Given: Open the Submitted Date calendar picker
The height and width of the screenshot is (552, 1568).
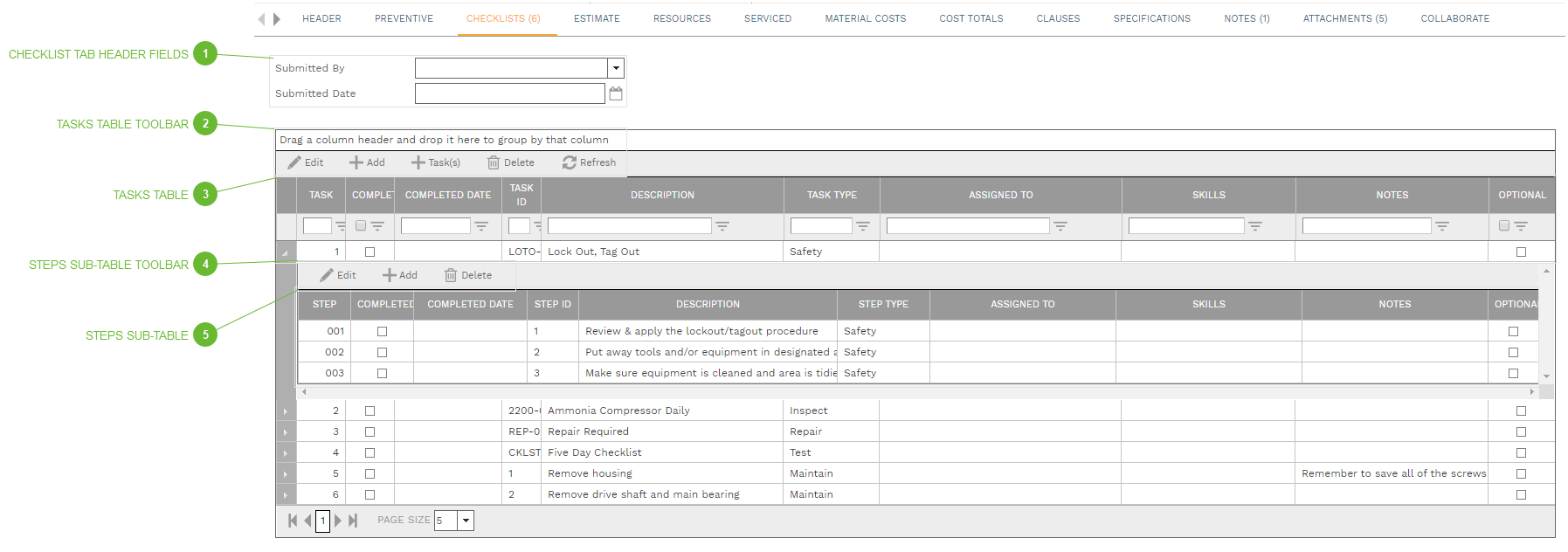Looking at the screenshot, I should 616,93.
